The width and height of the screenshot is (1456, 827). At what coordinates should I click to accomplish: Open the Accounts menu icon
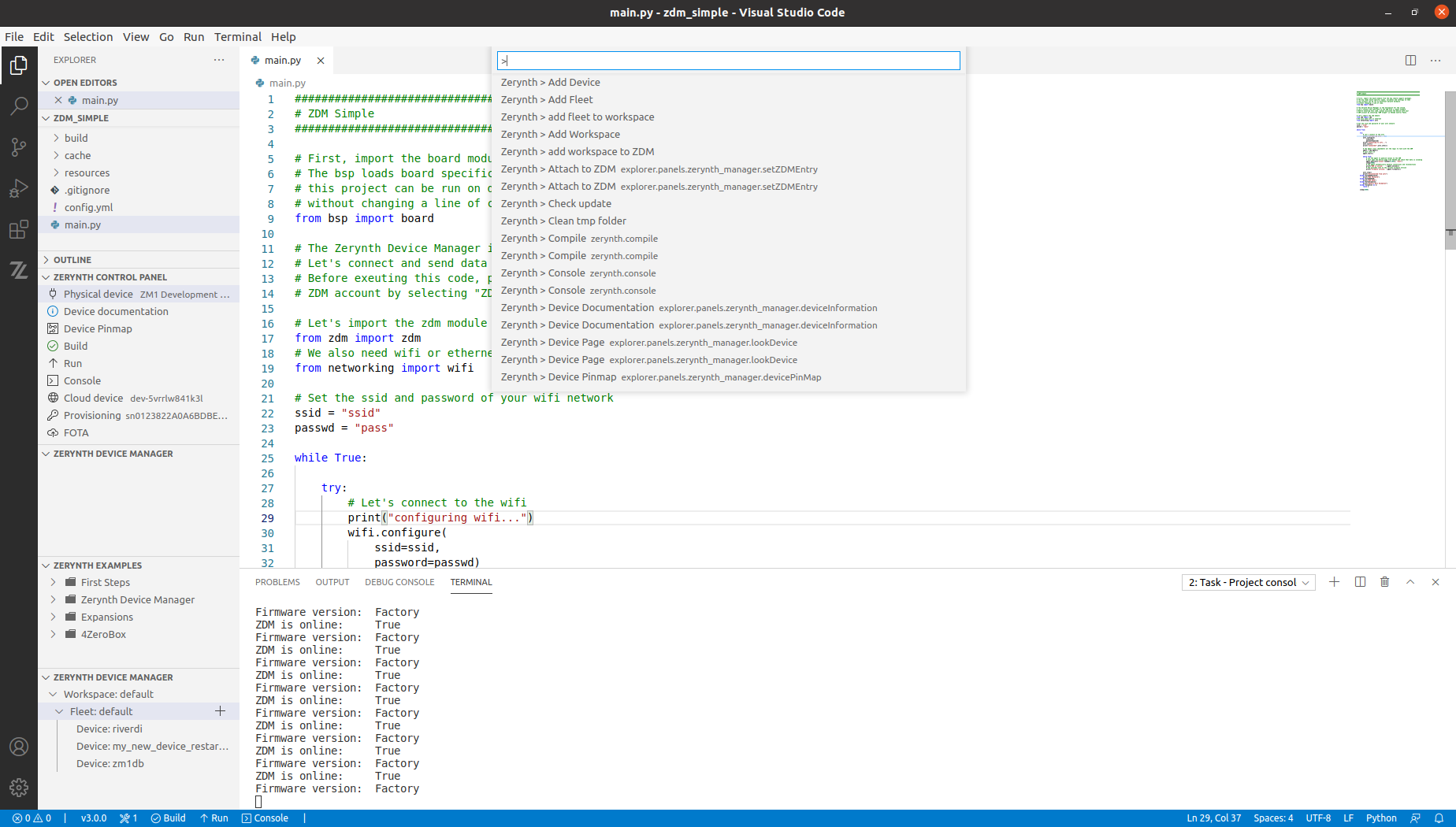pyautogui.click(x=19, y=747)
